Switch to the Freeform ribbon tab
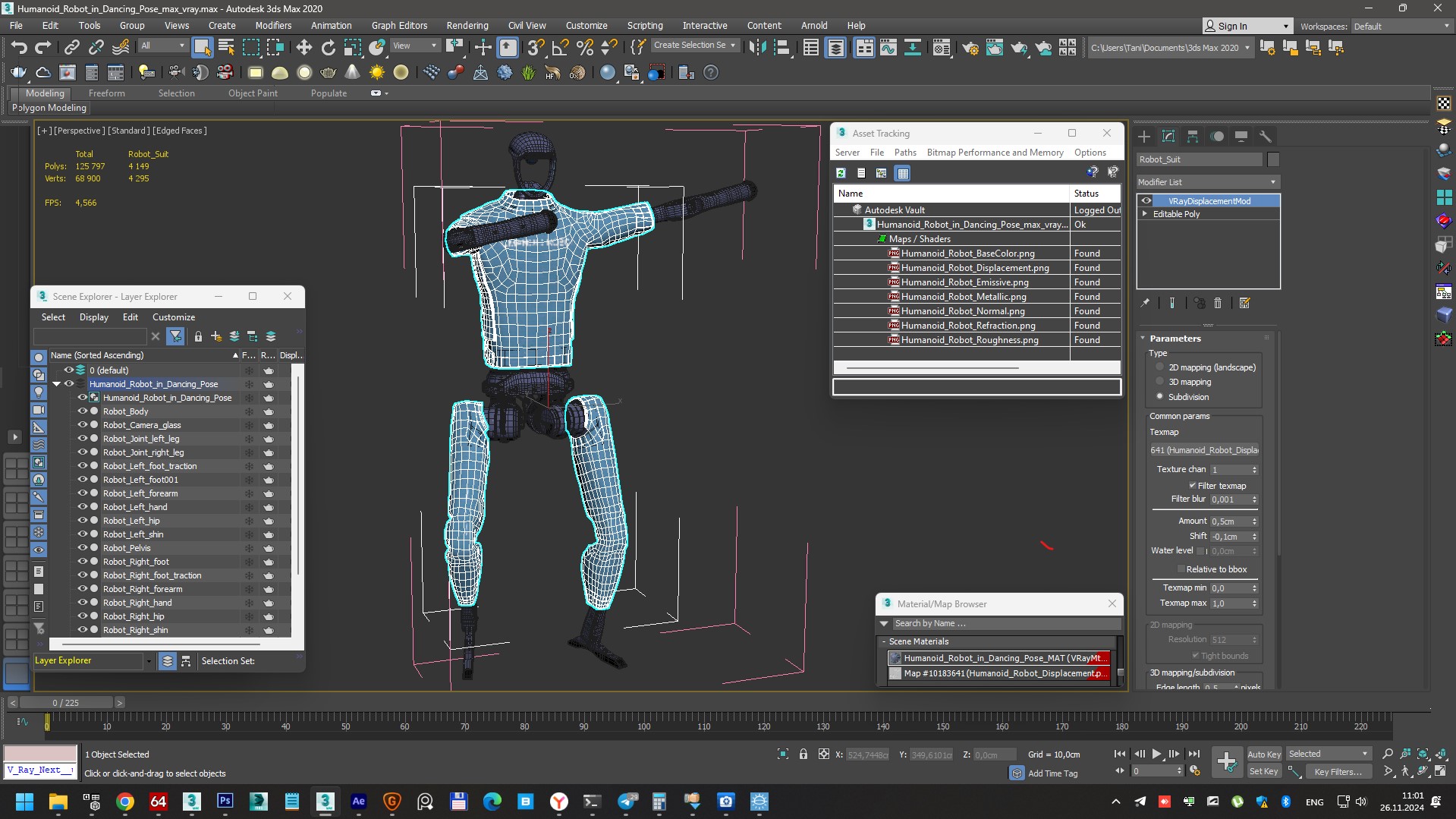The image size is (1456, 819). 106,93
